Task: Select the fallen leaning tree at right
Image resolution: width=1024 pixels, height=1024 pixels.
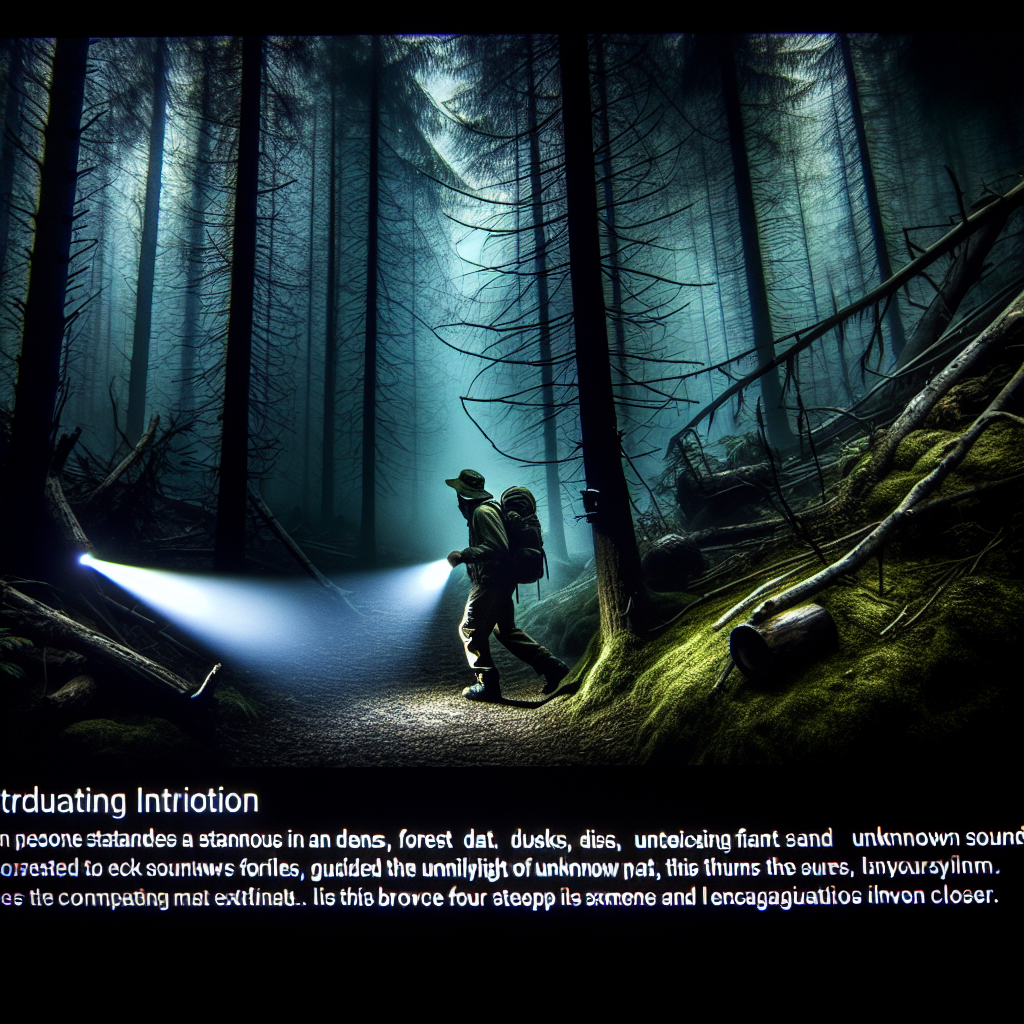Action: 860,290
